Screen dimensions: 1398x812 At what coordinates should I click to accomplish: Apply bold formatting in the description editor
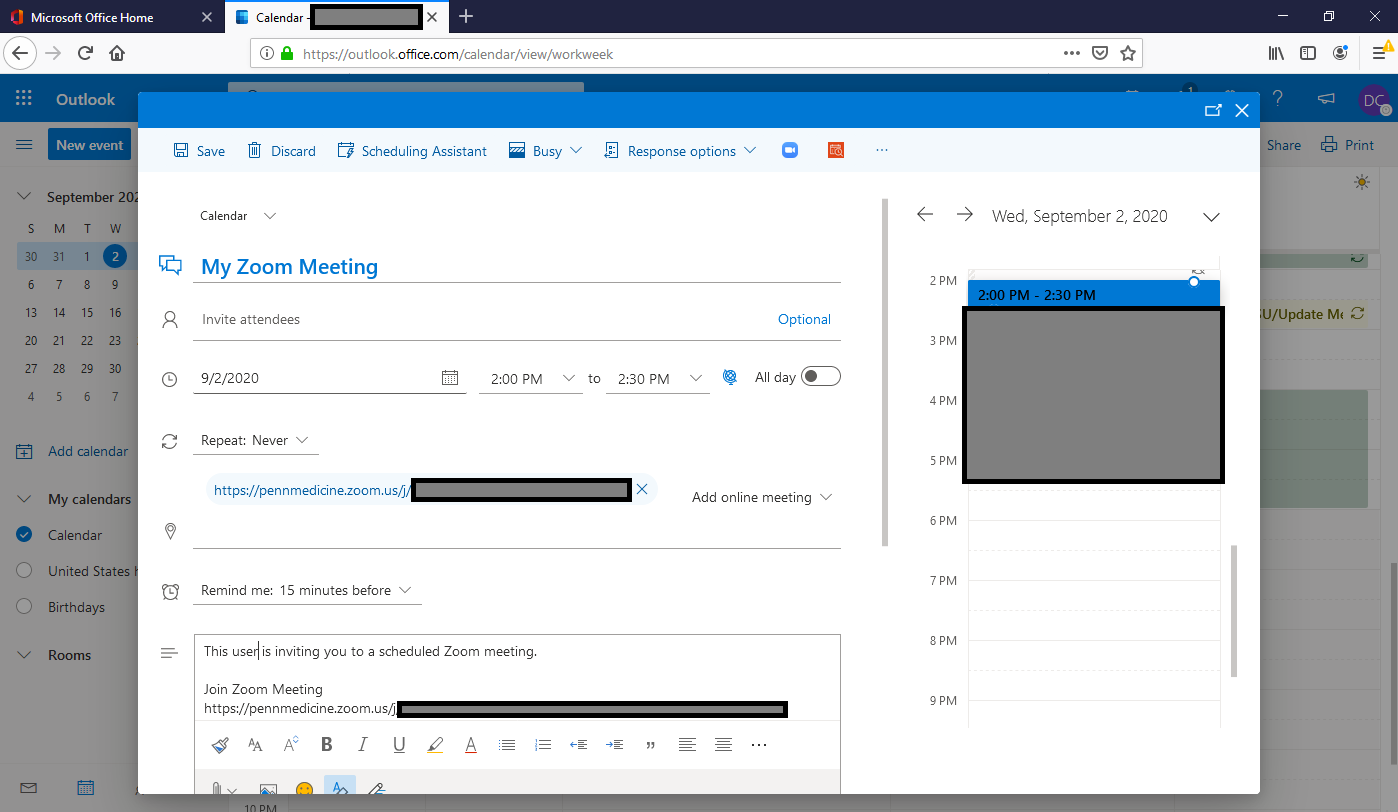pos(326,744)
